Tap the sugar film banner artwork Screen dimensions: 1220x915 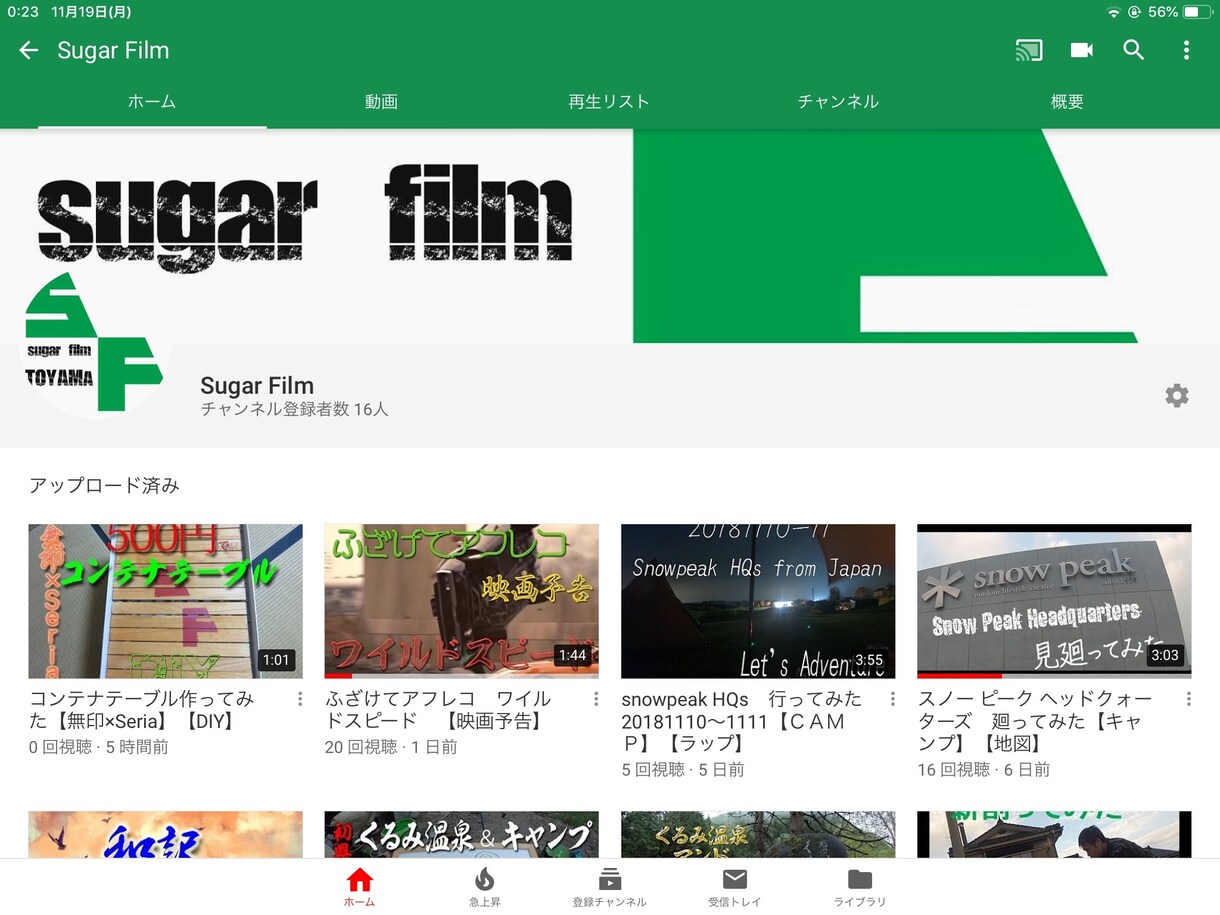[x=610, y=236]
